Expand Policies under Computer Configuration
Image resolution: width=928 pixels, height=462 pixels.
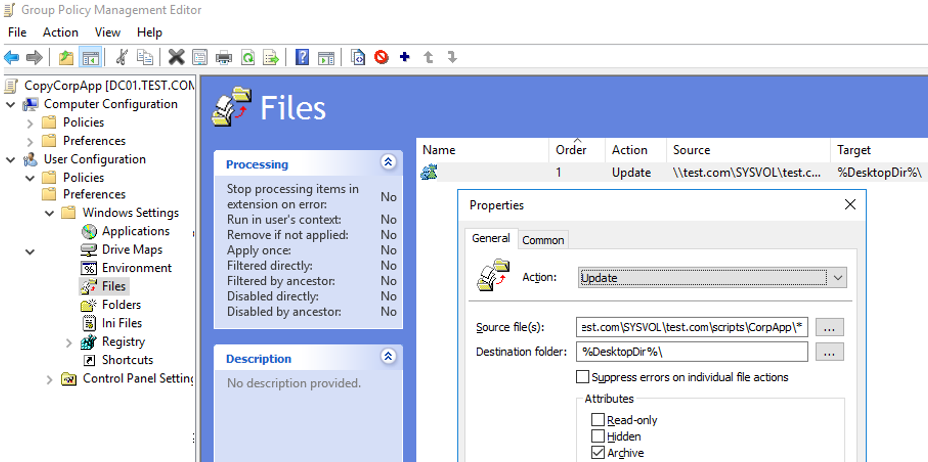[30, 123]
